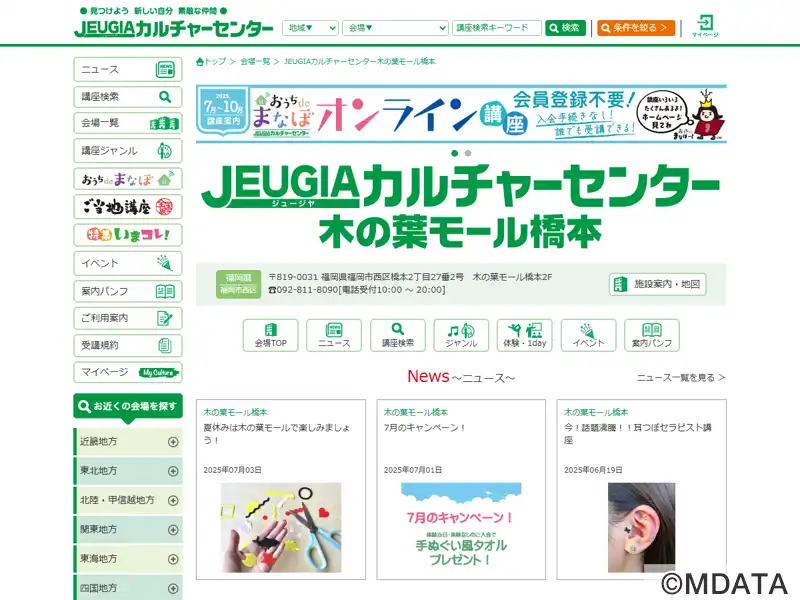Click the 施設案内・地図 button
Screen dimensions: 800x600
click(658, 284)
